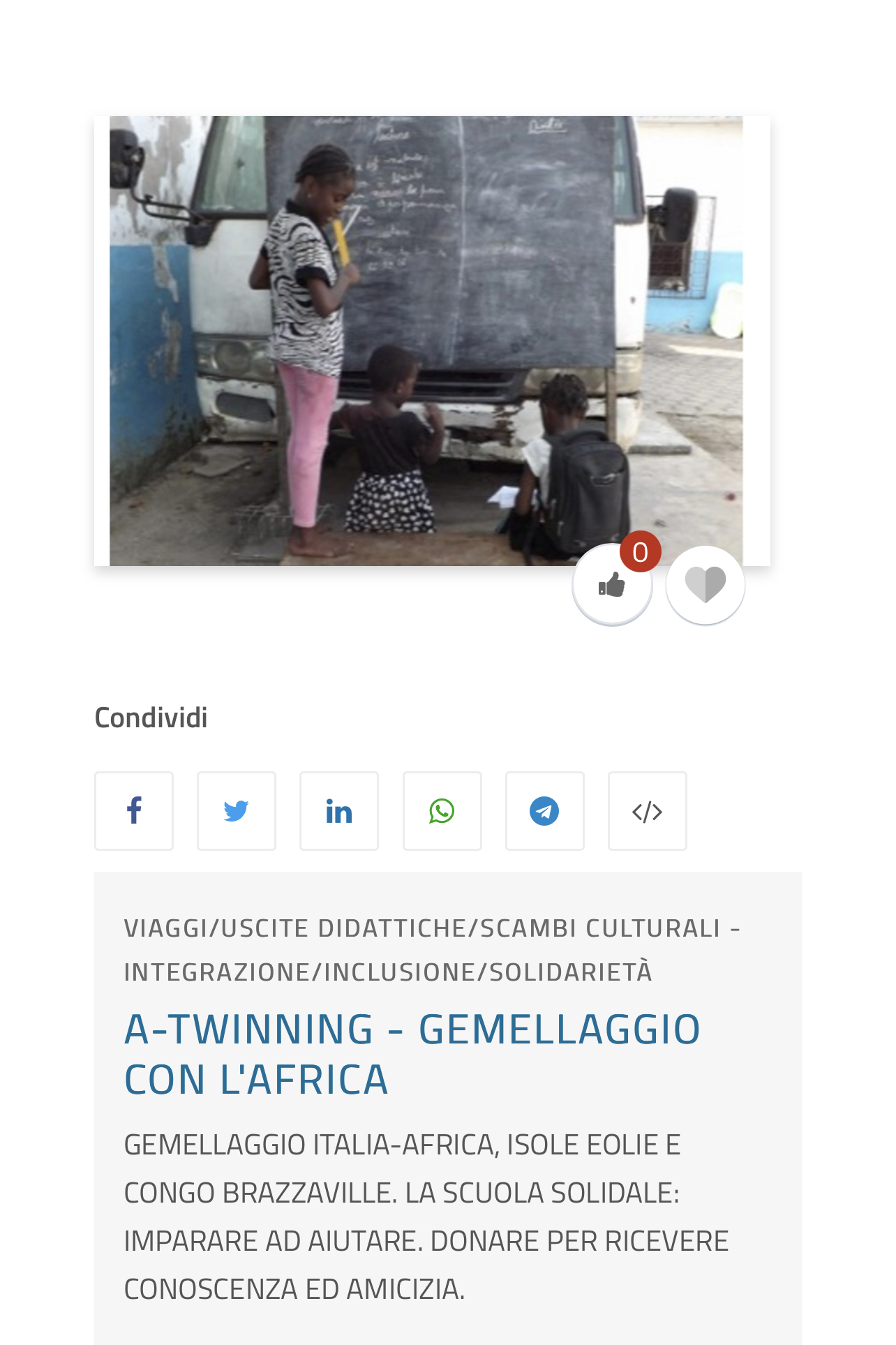Viewport: 896px width, 1345px height.
Task: Click the 'Conoscenza ed amicizia' closing line
Action: tap(294, 1289)
